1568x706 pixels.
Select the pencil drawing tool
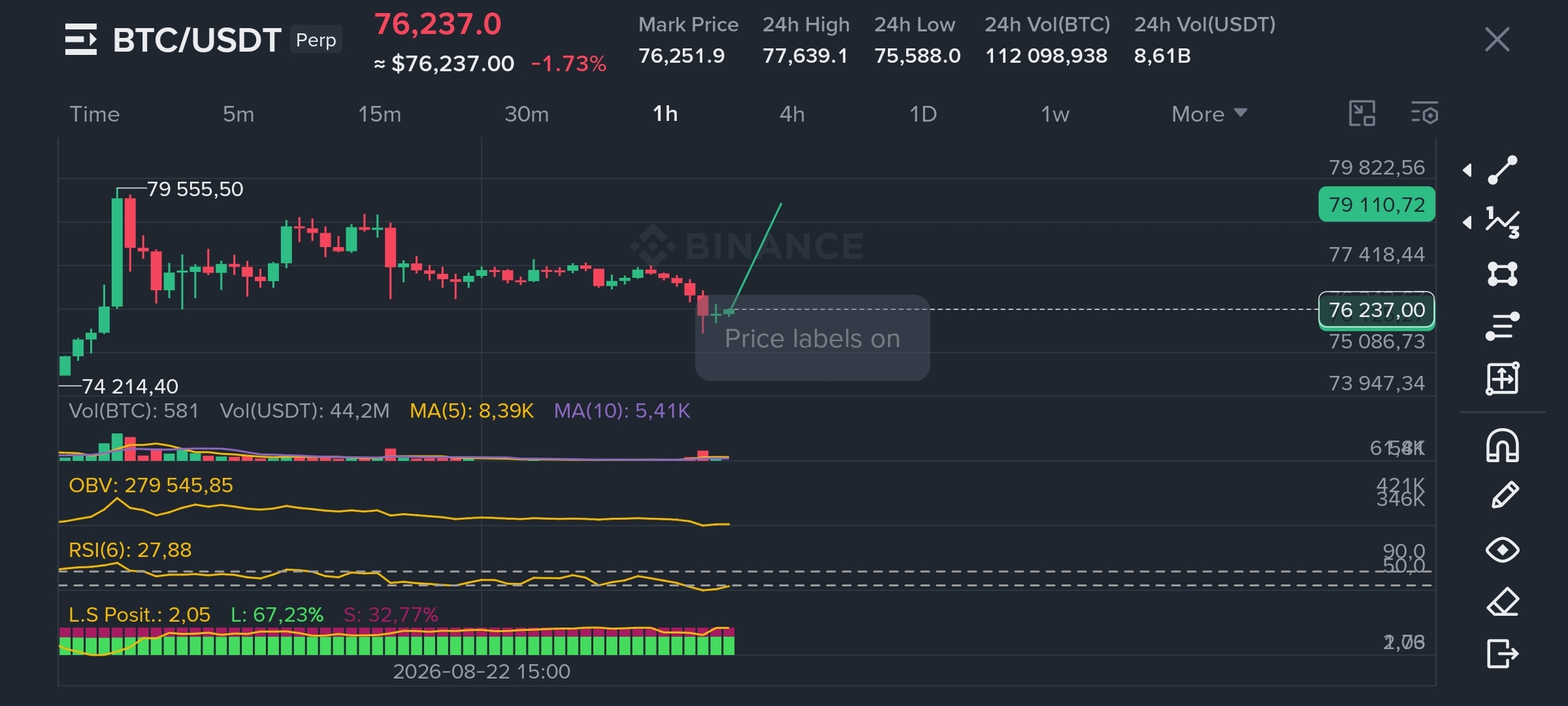point(1505,495)
